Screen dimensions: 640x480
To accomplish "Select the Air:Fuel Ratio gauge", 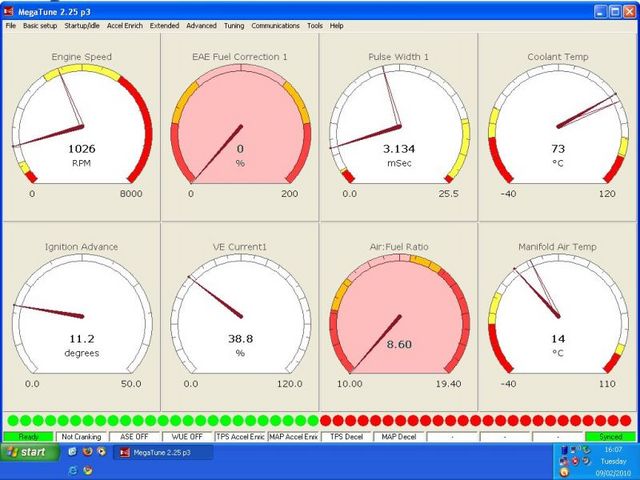I will [399, 320].
